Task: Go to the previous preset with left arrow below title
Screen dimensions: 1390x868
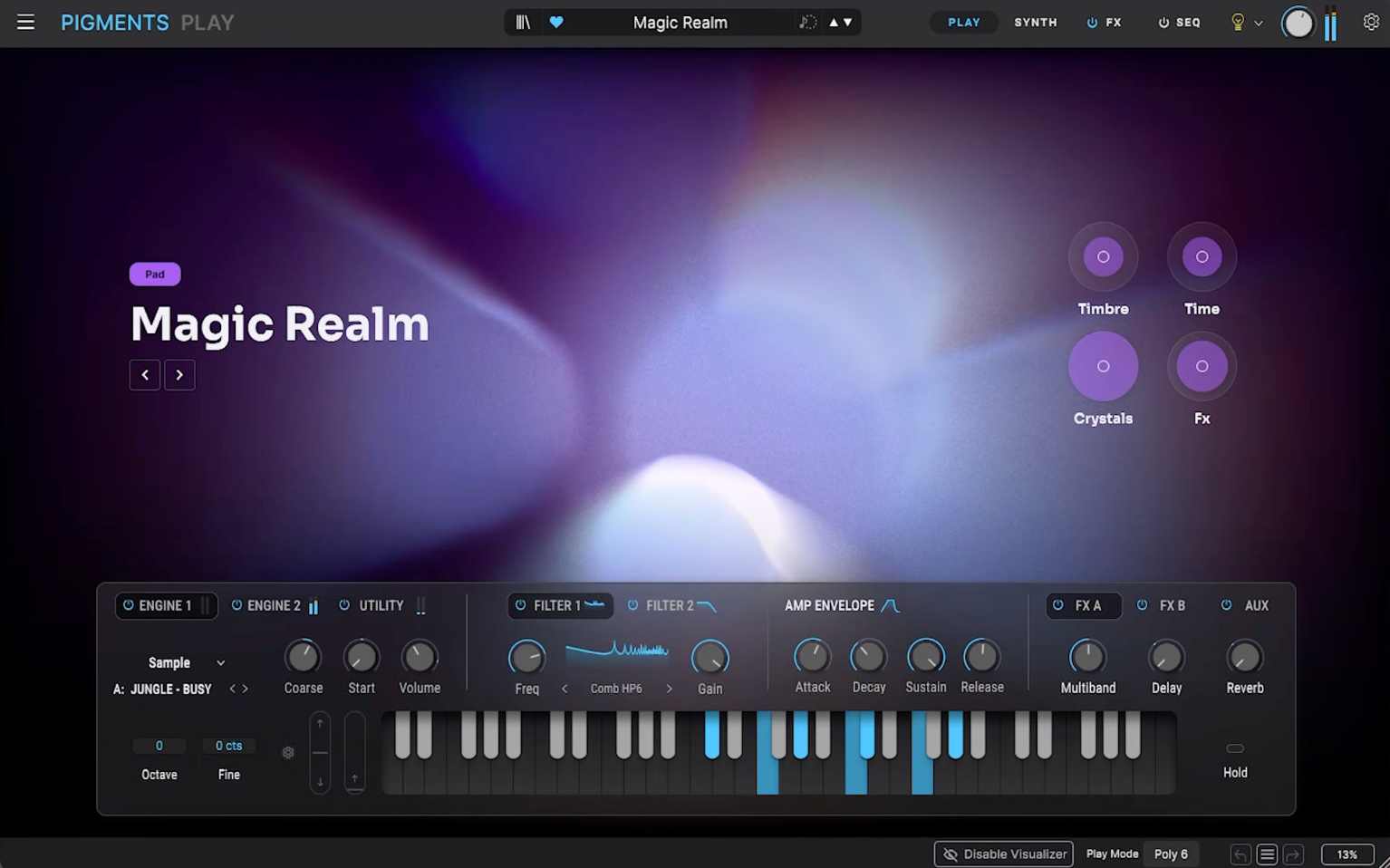Action: coord(145,375)
